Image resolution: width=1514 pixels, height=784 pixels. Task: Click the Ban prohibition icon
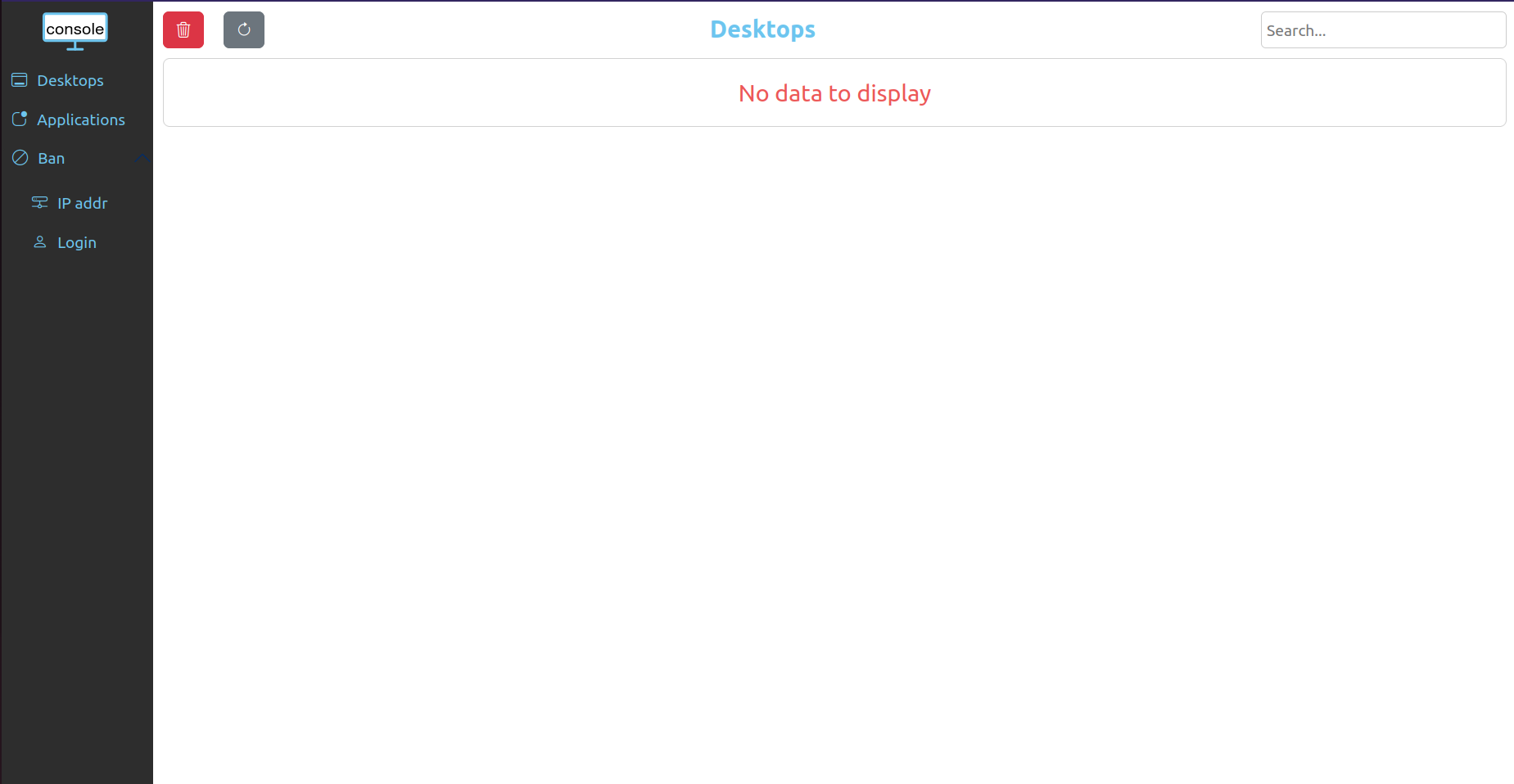tap(20, 157)
